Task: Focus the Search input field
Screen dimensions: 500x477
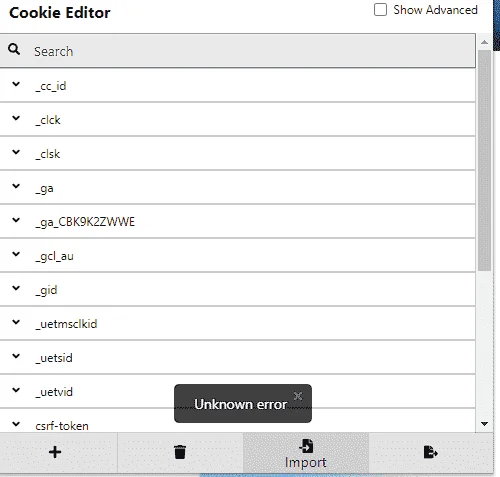Action: (x=238, y=51)
